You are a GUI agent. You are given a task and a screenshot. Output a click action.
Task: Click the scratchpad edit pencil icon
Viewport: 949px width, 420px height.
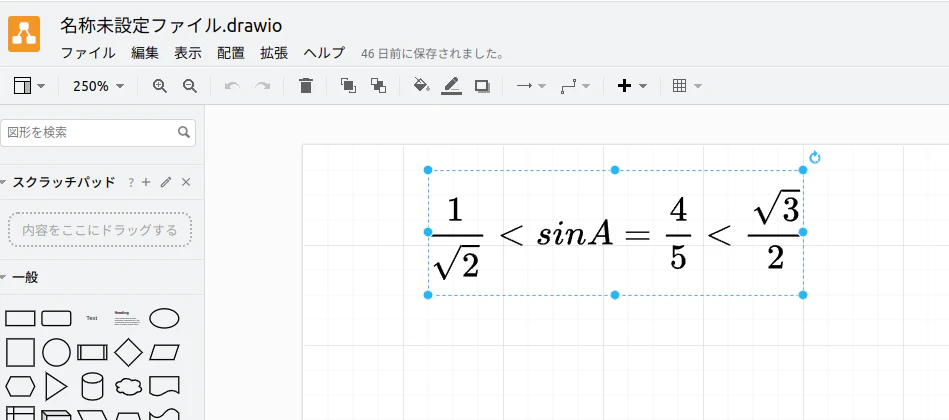tap(166, 182)
